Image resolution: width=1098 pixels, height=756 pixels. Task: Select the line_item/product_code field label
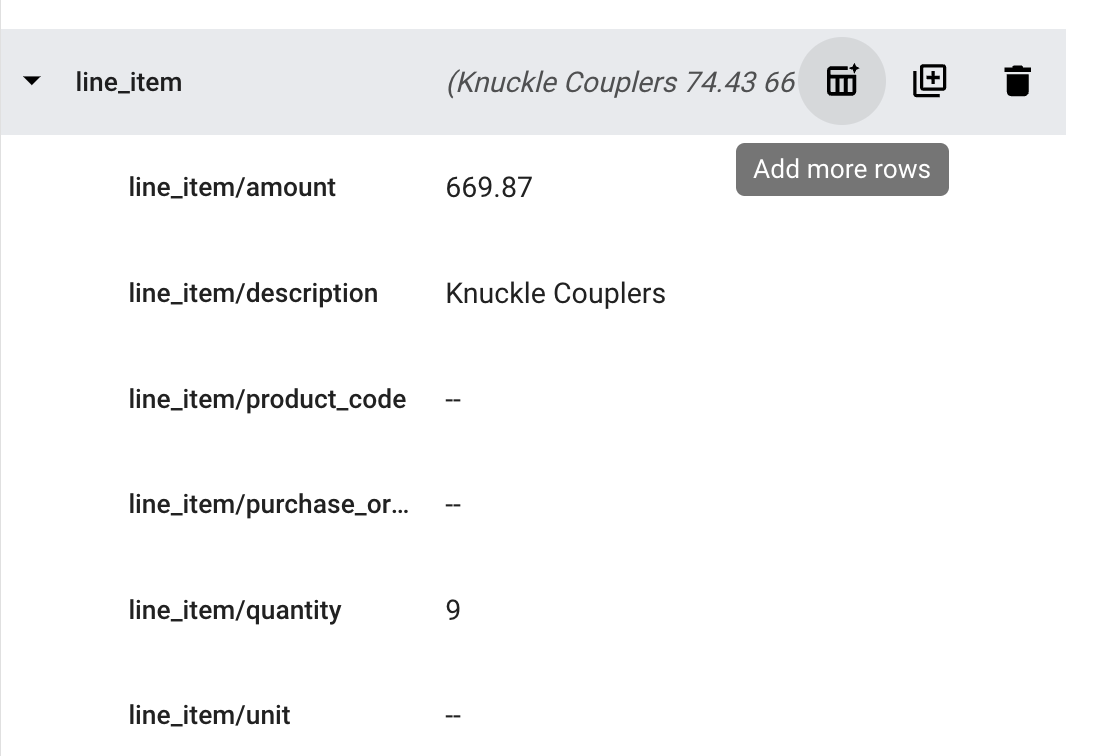pos(267,399)
